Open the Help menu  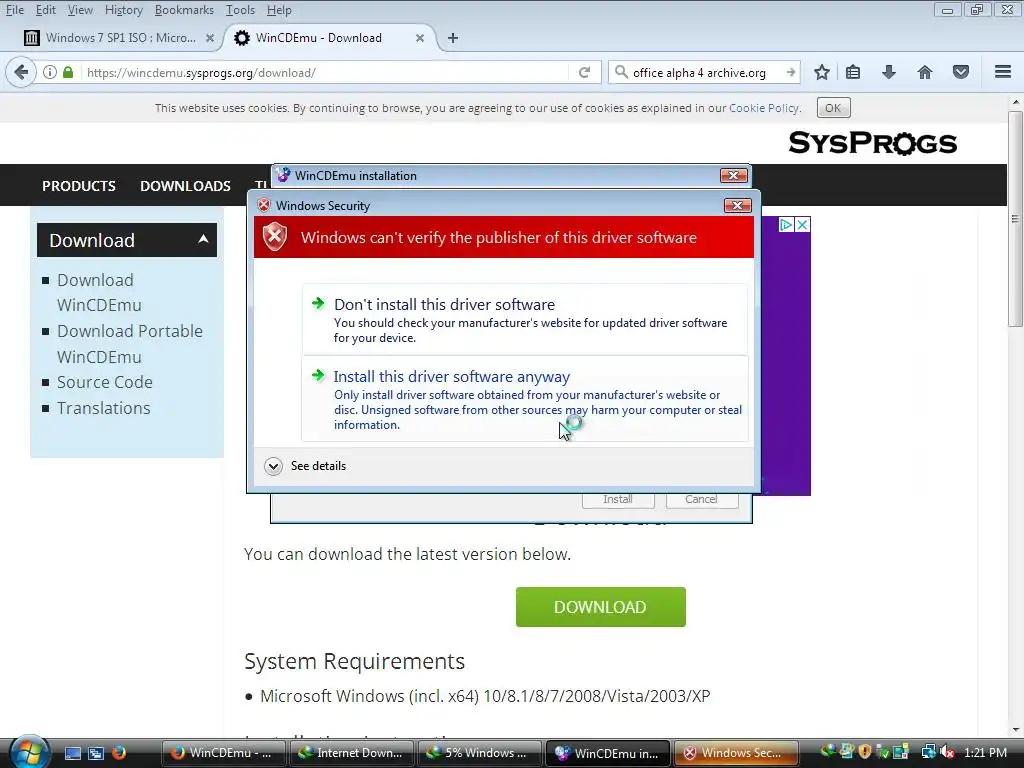coord(279,10)
